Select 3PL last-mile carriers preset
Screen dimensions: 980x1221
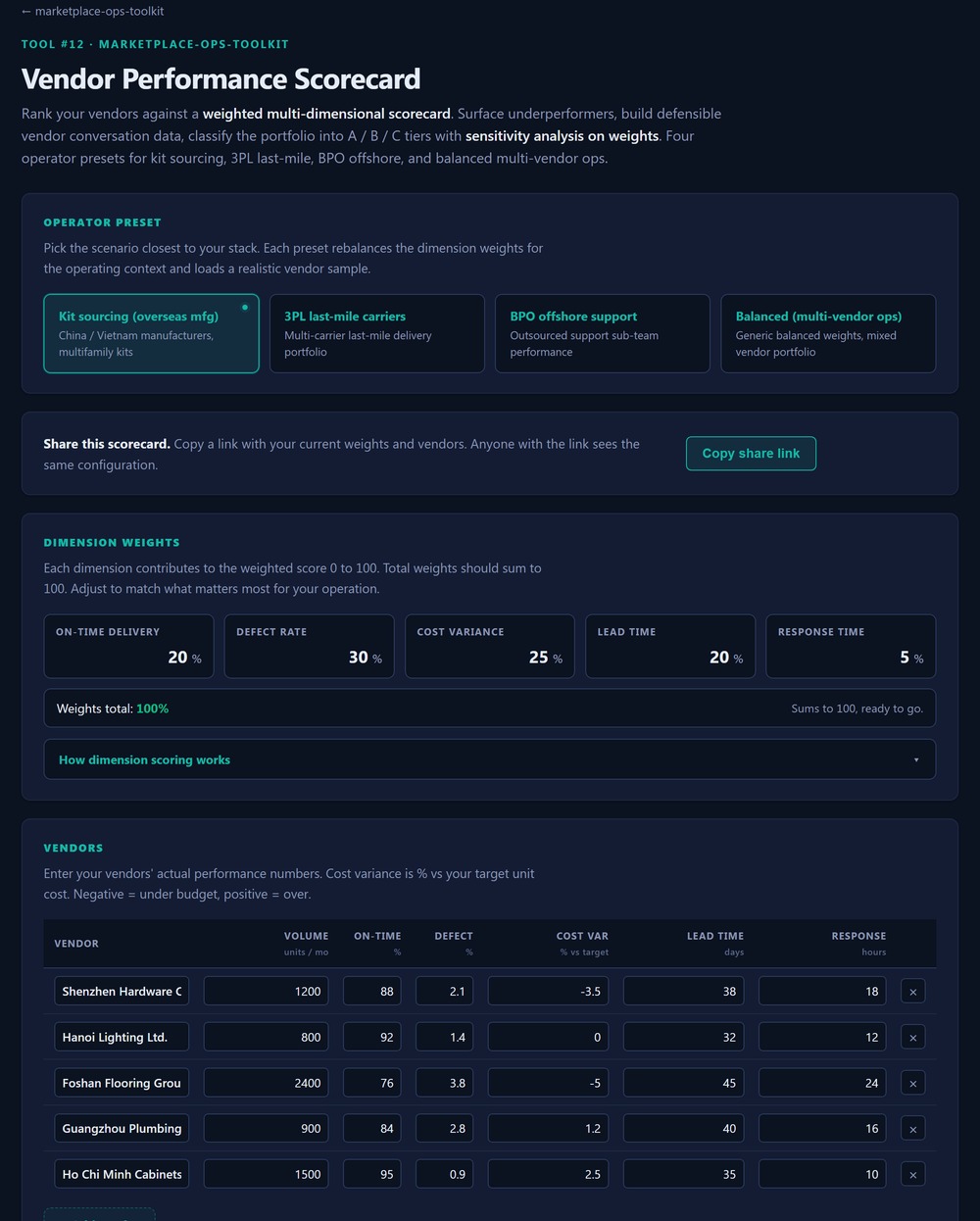[x=376, y=333]
